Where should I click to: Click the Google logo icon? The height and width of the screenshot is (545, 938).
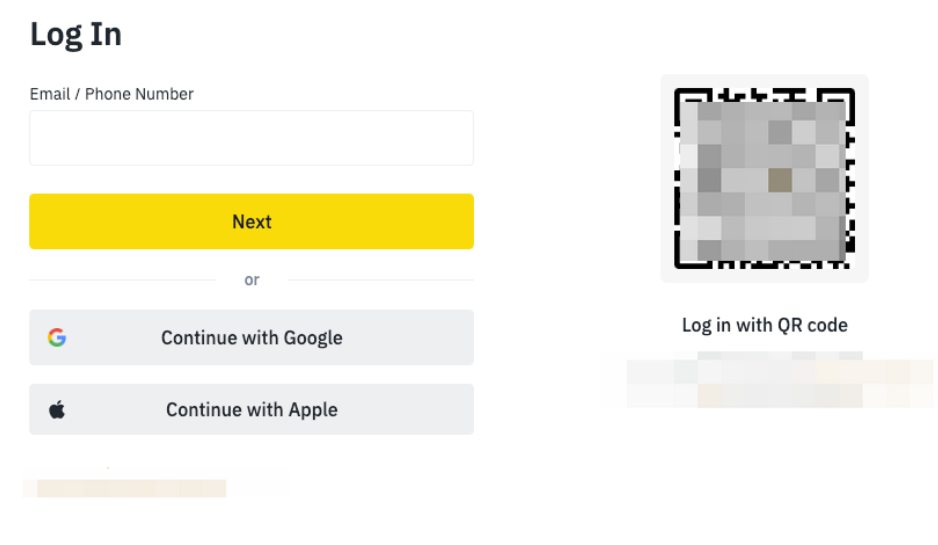coord(57,338)
